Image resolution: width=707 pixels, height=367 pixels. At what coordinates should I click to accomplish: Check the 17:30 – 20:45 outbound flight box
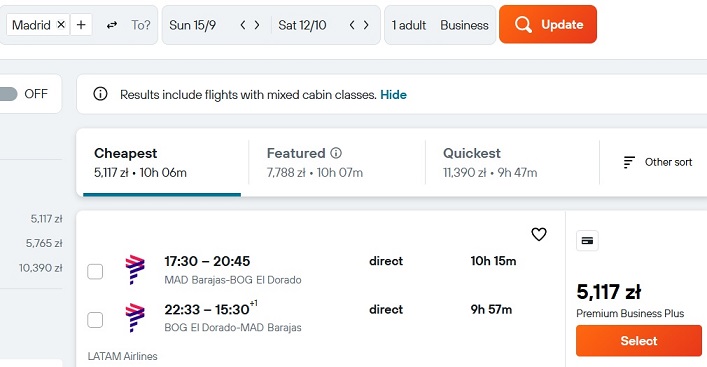pyautogui.click(x=95, y=271)
